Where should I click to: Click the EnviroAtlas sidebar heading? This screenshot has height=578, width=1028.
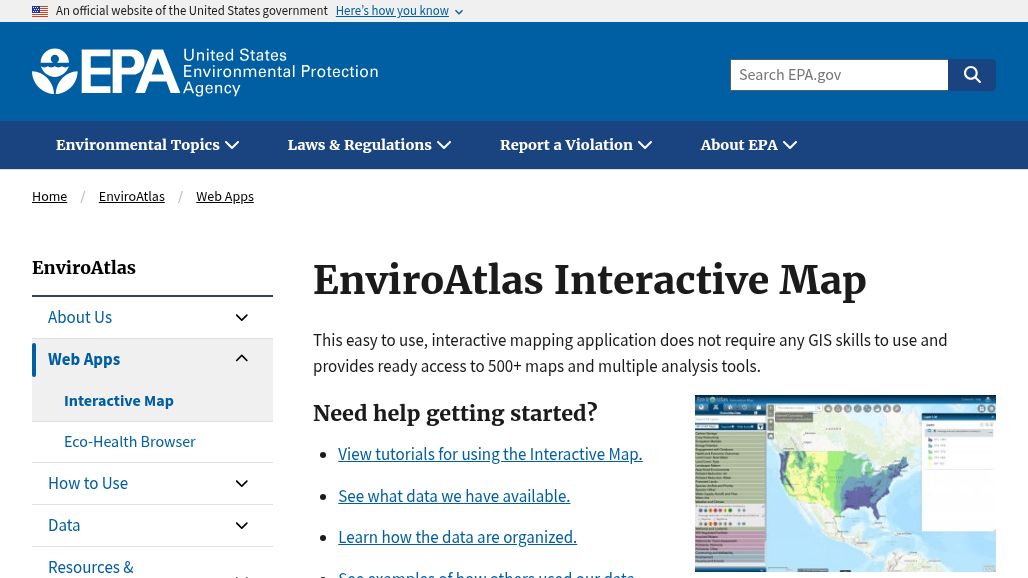84,267
